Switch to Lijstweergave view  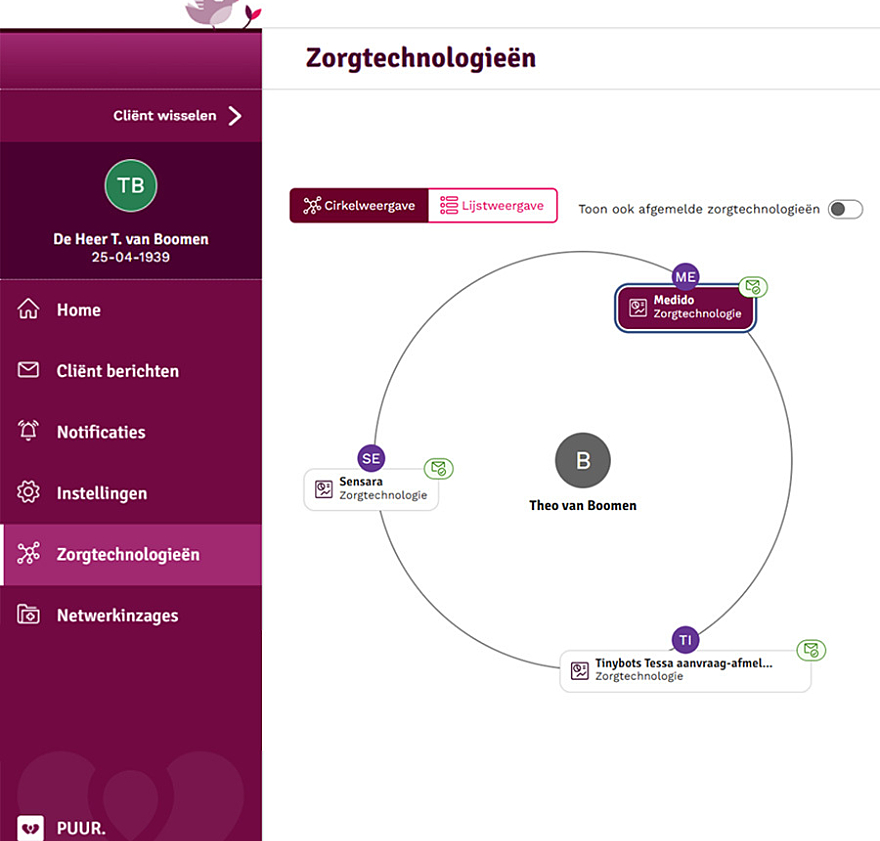click(x=494, y=205)
